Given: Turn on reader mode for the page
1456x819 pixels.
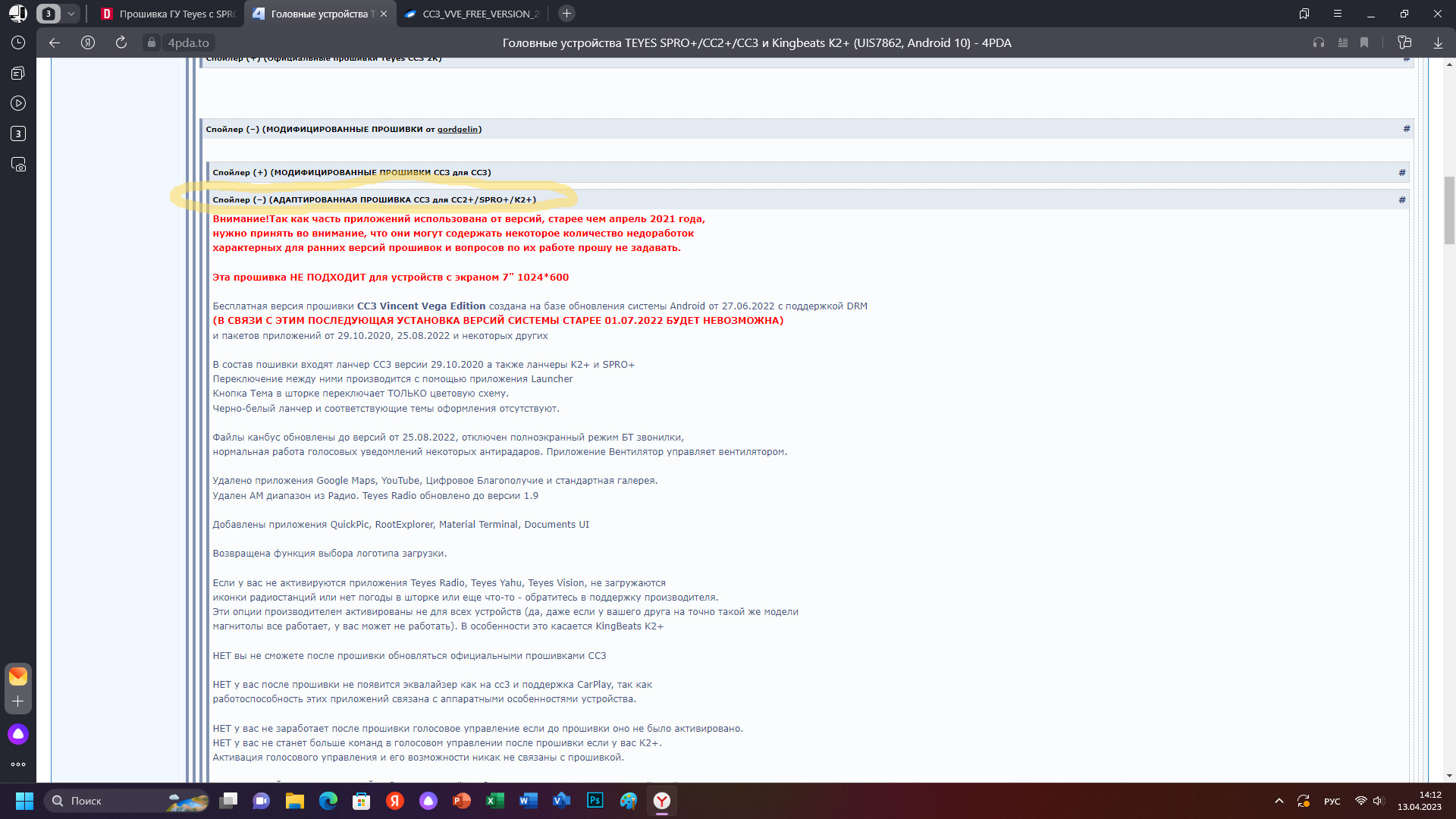Looking at the screenshot, I should (x=1343, y=43).
